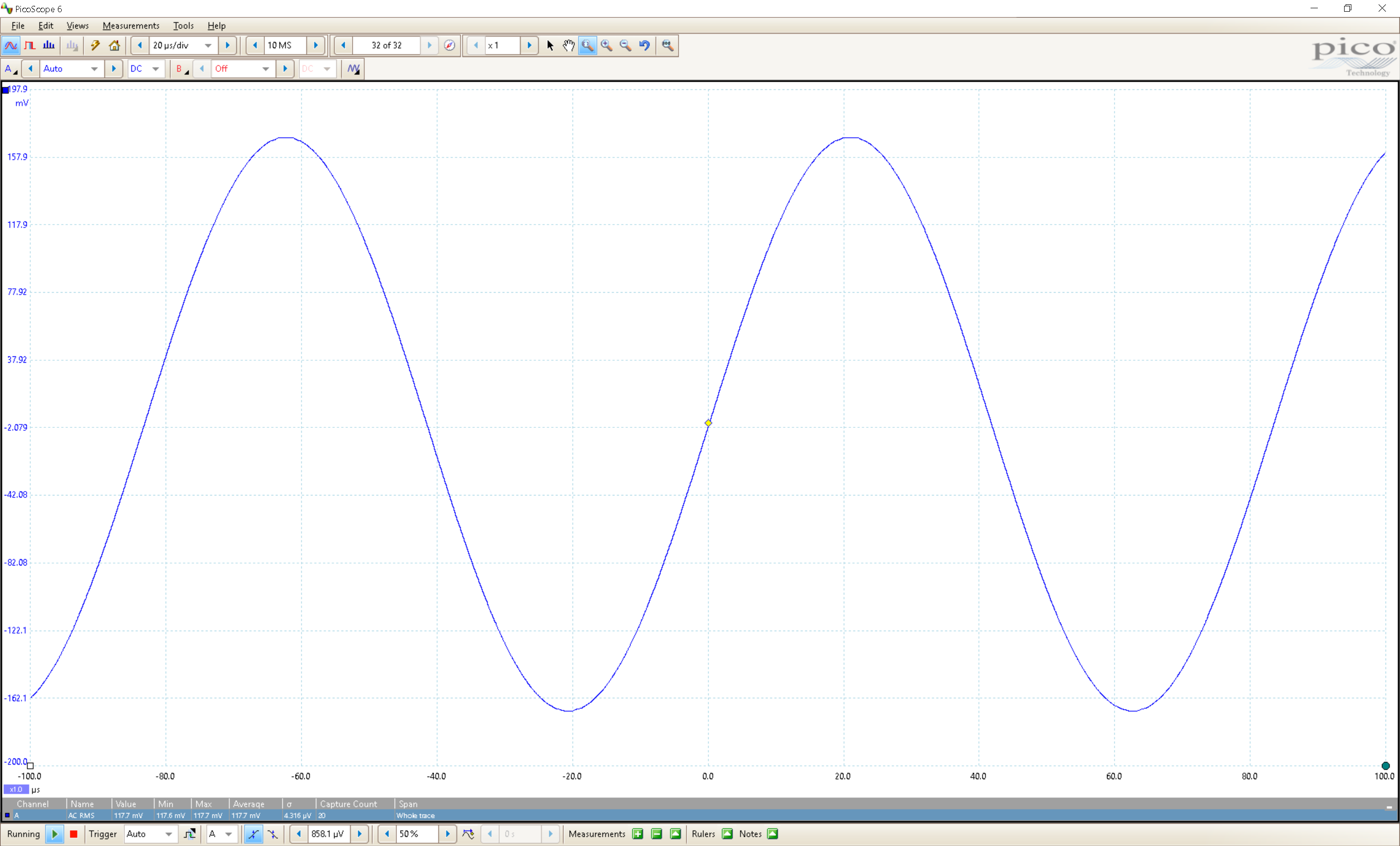Open the Views menu
Viewport: 1400px width, 846px height.
77,26
